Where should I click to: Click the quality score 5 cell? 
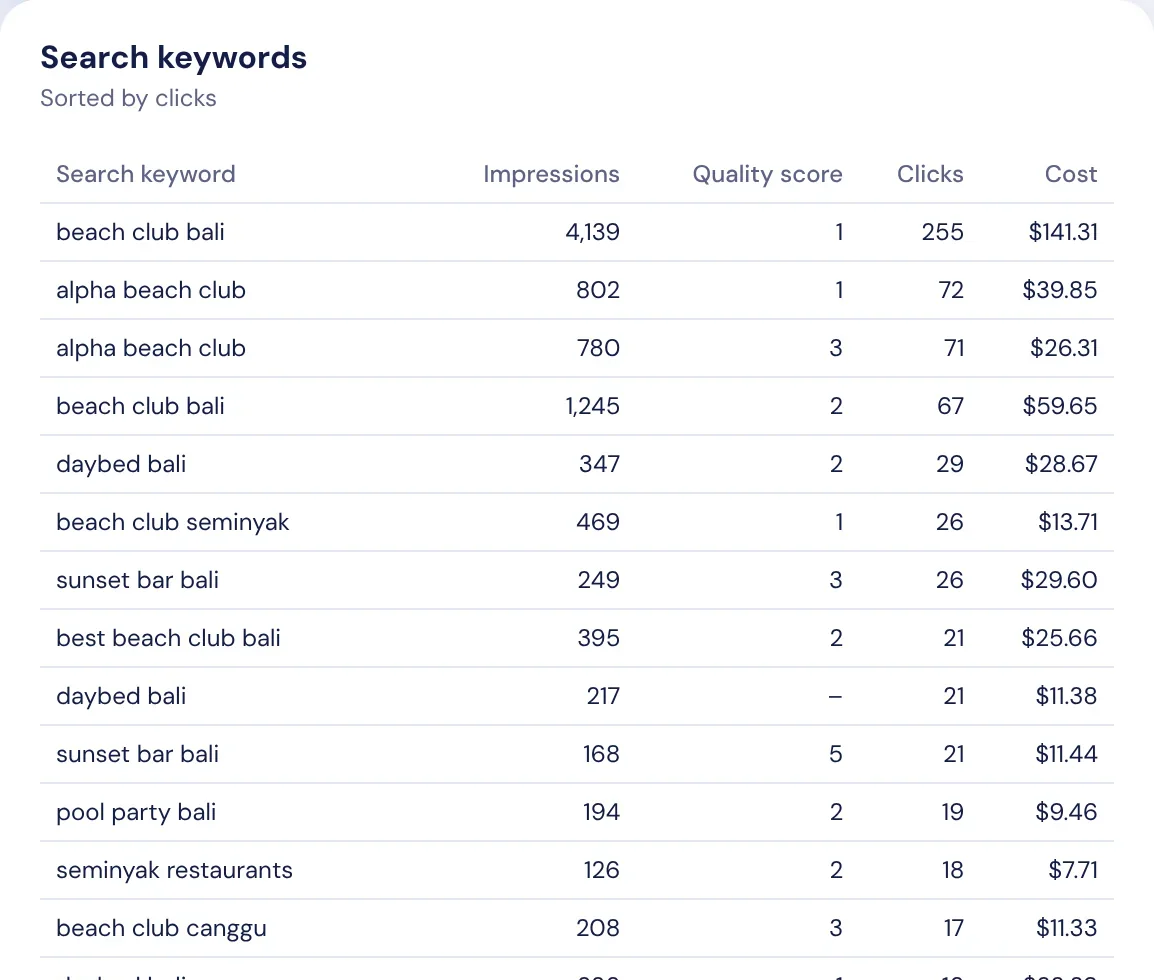click(x=835, y=754)
